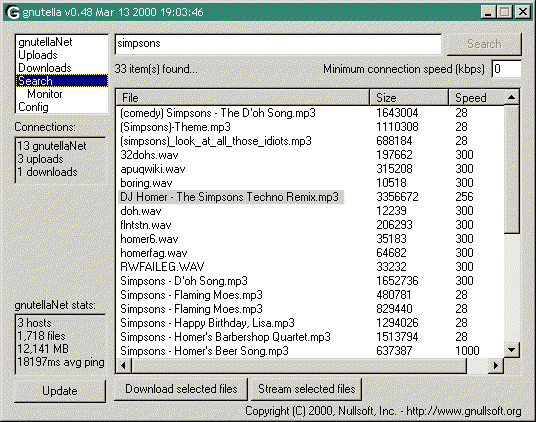Sort results by the File column header
Image resolution: width=536 pixels, height=422 pixels.
tap(243, 98)
